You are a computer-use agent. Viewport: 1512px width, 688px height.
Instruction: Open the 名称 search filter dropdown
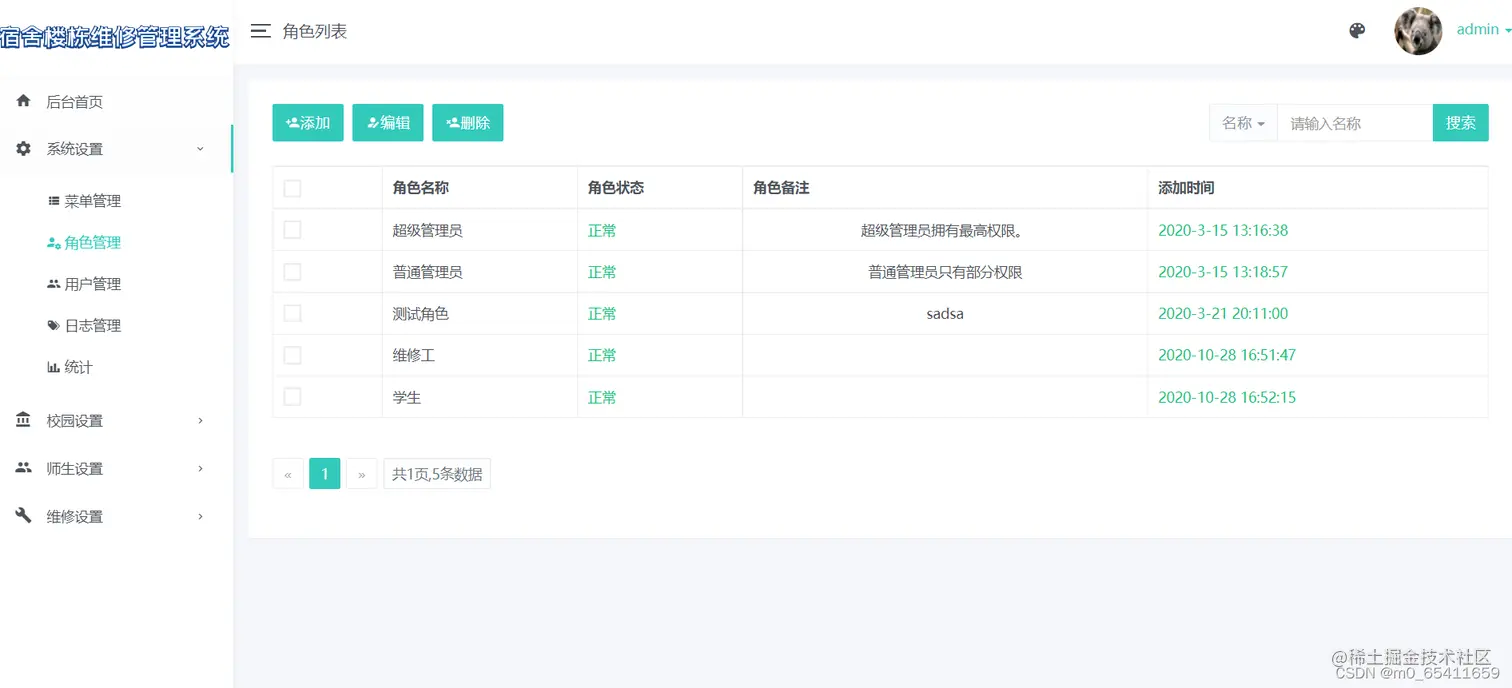pyautogui.click(x=1242, y=122)
